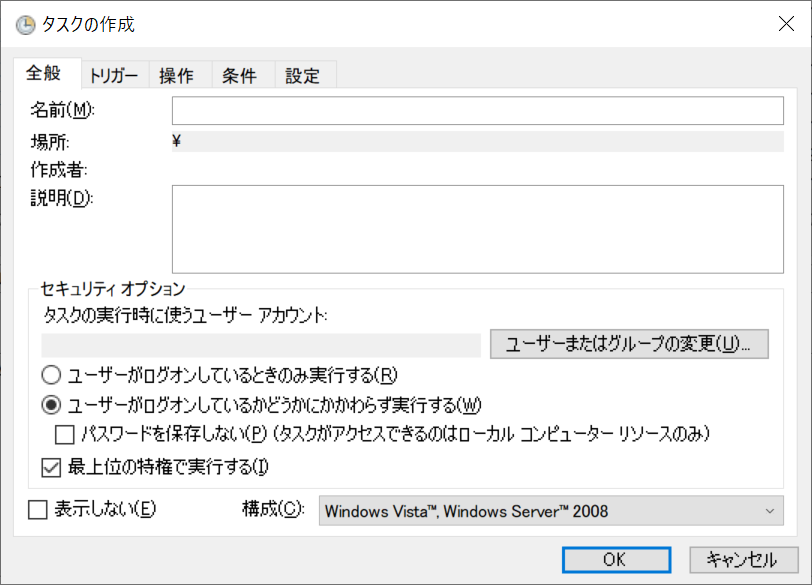
Task: Click the キャンセル button
Action: [744, 560]
